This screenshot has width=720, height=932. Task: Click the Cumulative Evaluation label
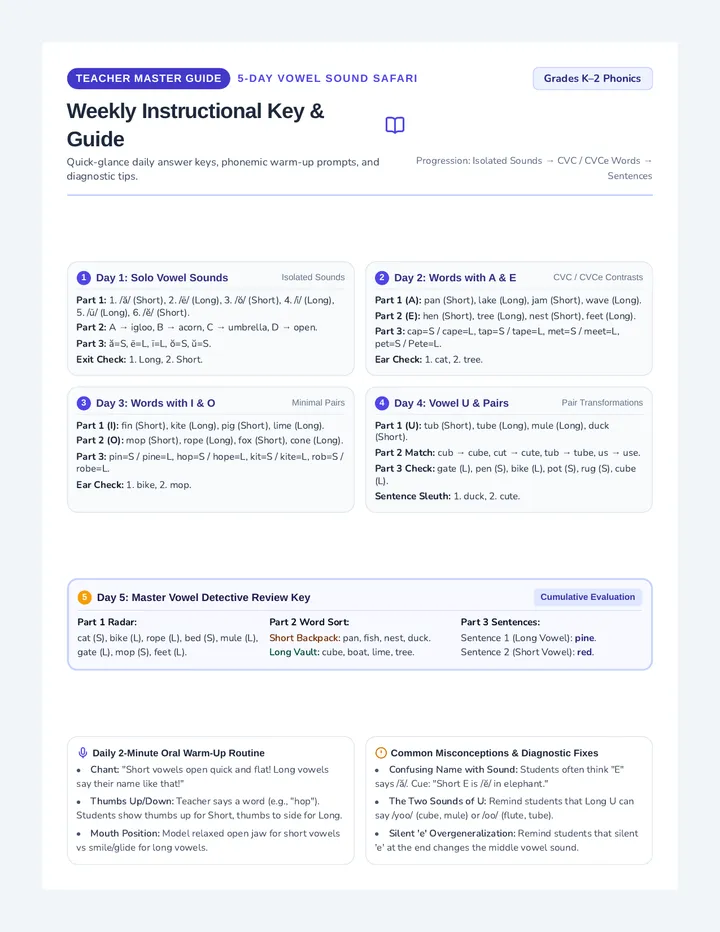tap(587, 597)
